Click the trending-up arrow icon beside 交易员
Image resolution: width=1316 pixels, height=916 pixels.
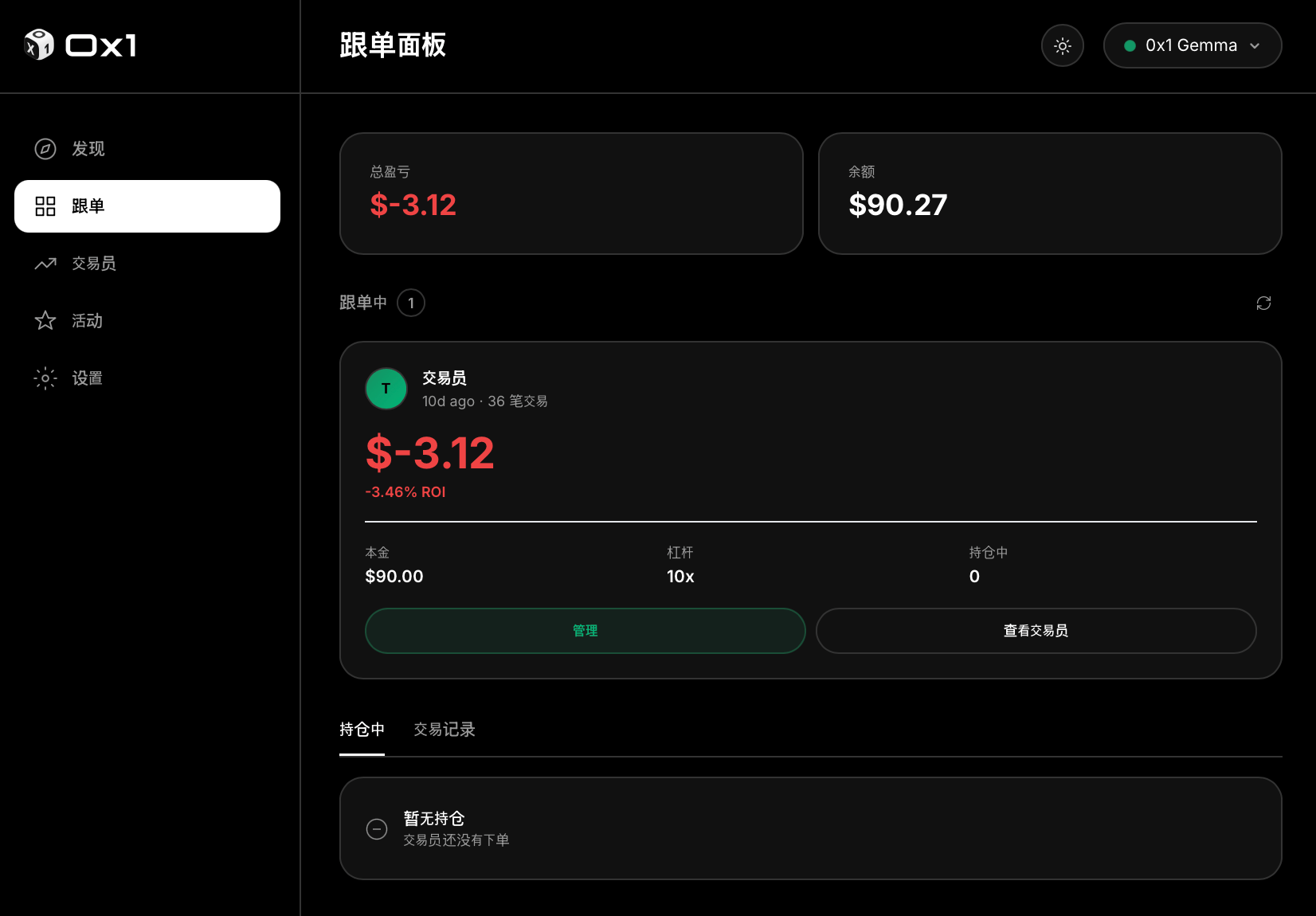[x=45, y=264]
